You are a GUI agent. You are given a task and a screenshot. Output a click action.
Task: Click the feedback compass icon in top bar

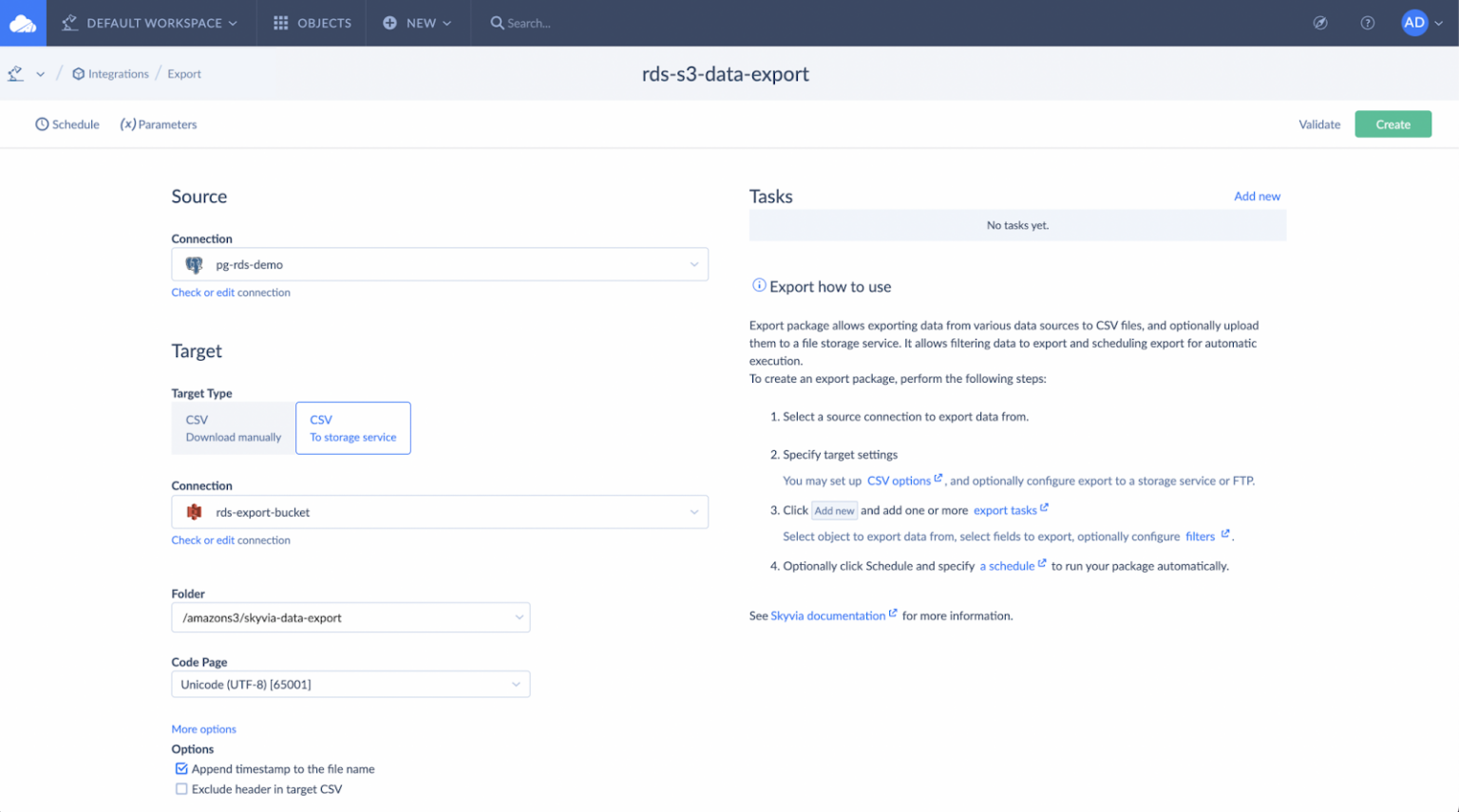[1320, 22]
